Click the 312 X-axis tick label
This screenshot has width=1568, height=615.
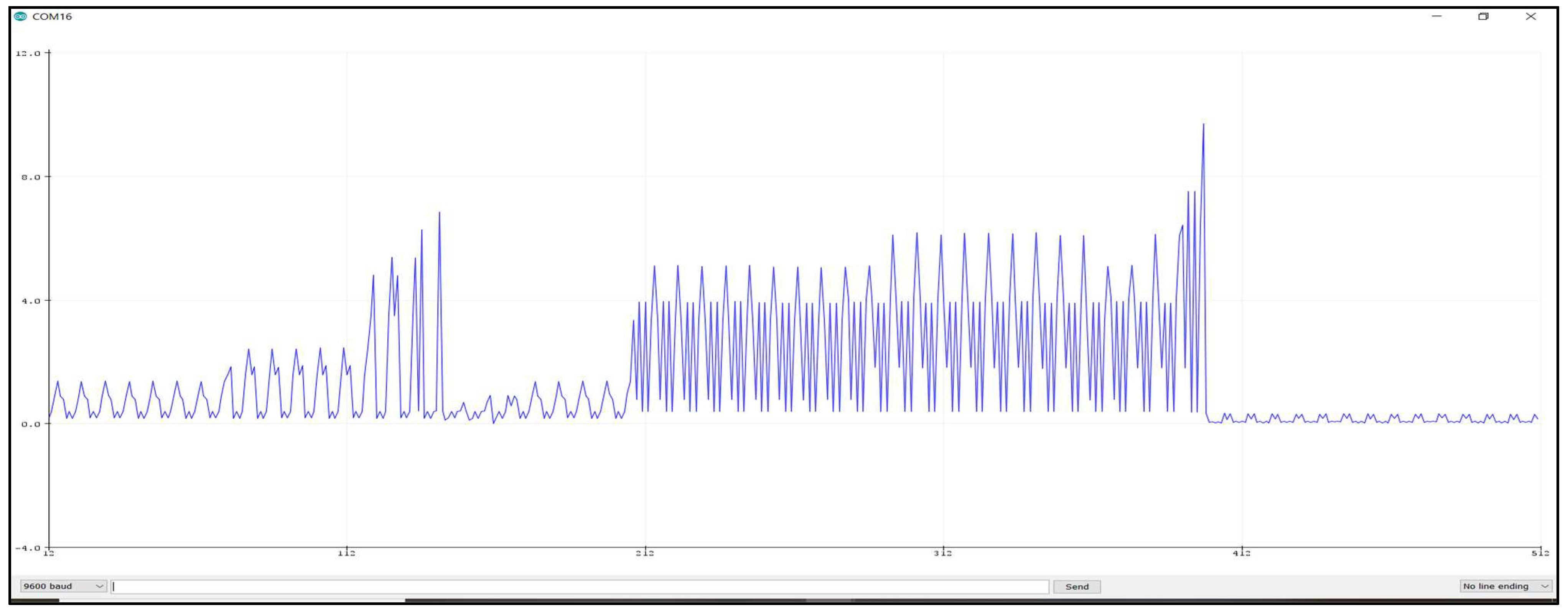pyautogui.click(x=943, y=553)
